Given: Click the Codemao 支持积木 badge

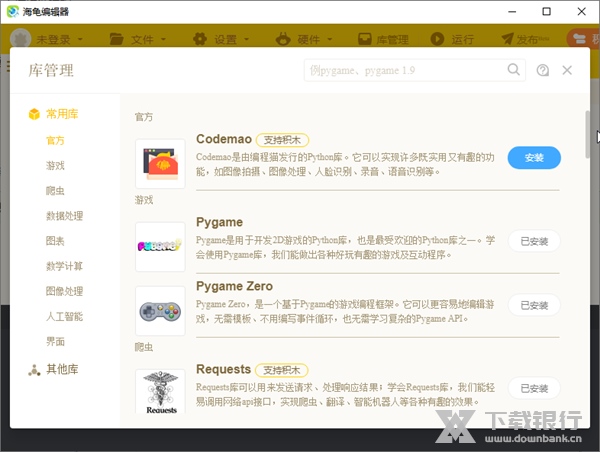Looking at the screenshot, I should pyautogui.click(x=282, y=140).
